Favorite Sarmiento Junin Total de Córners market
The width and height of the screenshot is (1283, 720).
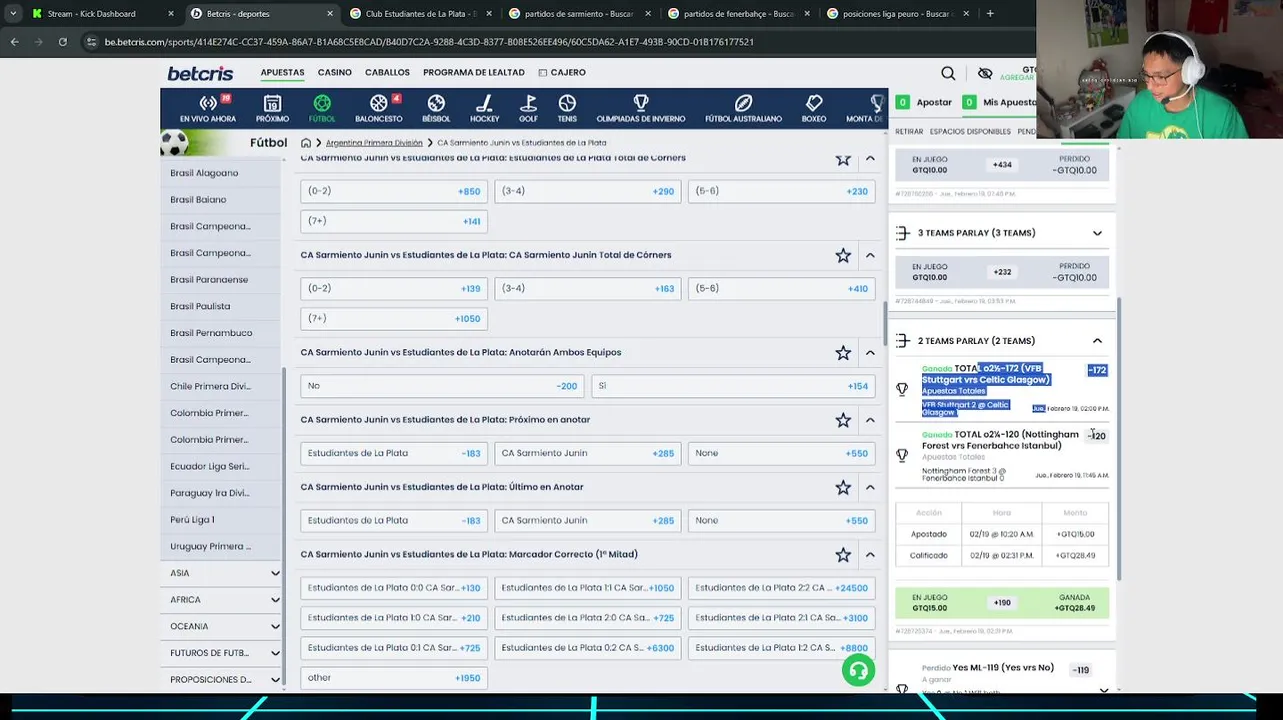pyautogui.click(x=843, y=255)
